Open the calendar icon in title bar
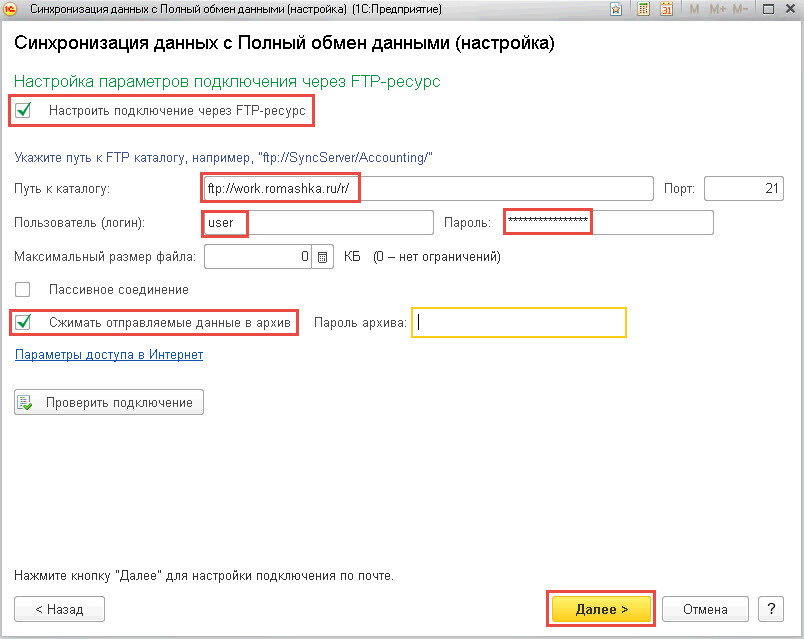Screen dimensions: 804x639 666,9
